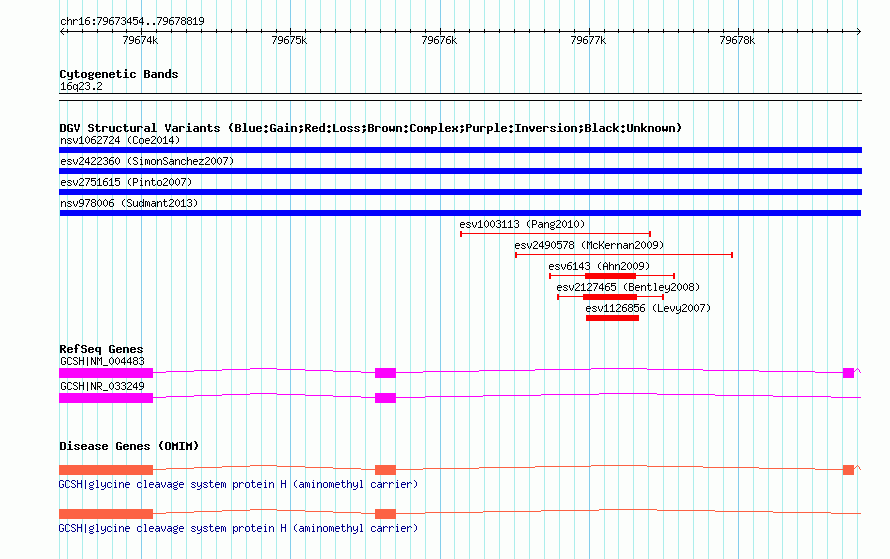Viewport: 890px width, 559px height.
Task: Select the esv2751615 (Pinto2007) label
Action: tap(126, 182)
